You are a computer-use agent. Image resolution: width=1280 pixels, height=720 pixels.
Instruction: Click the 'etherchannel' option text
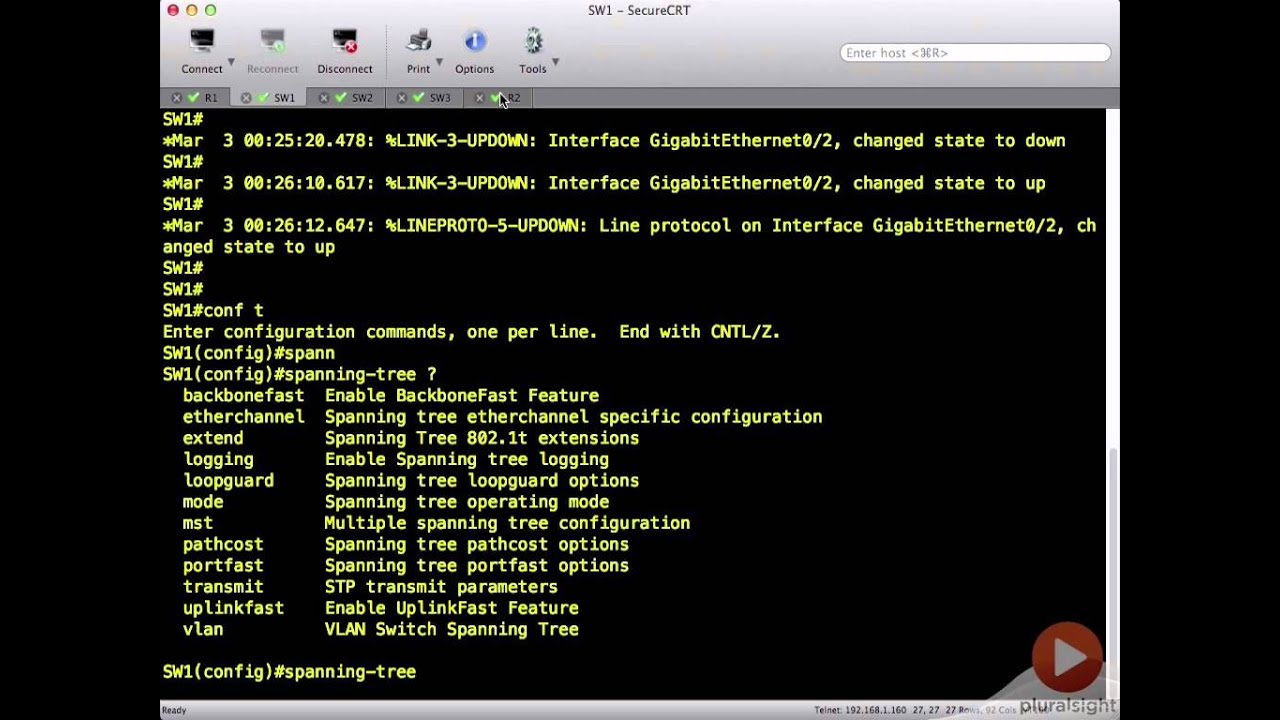pyautogui.click(x=243, y=417)
